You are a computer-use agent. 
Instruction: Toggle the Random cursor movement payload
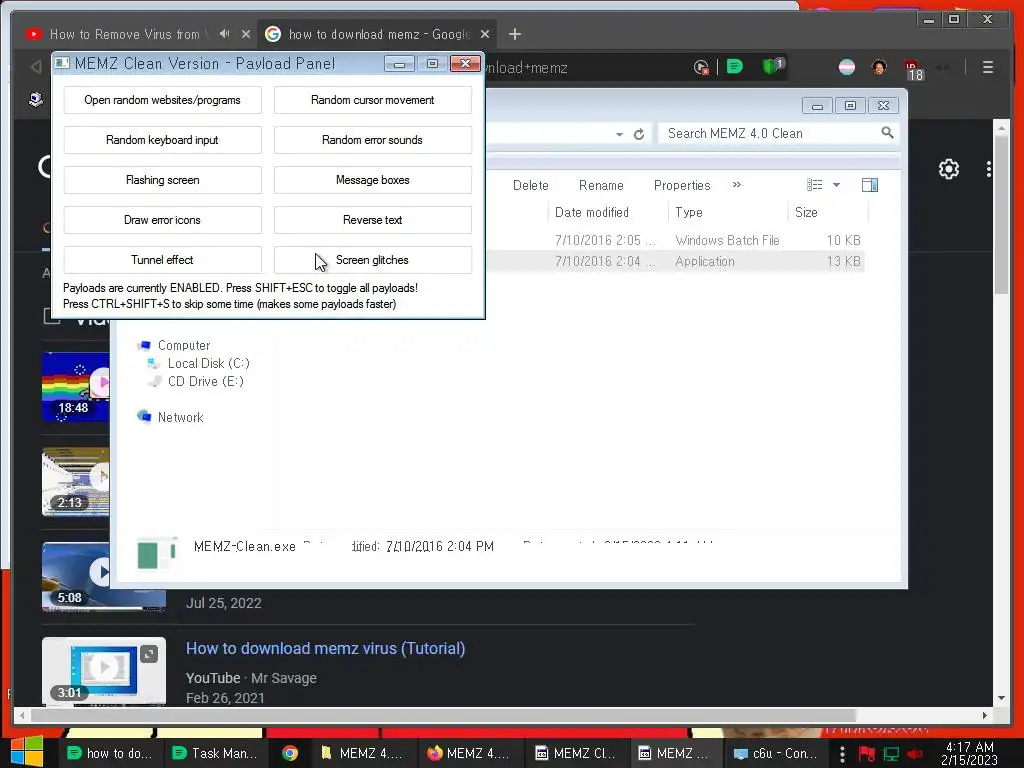coord(372,100)
